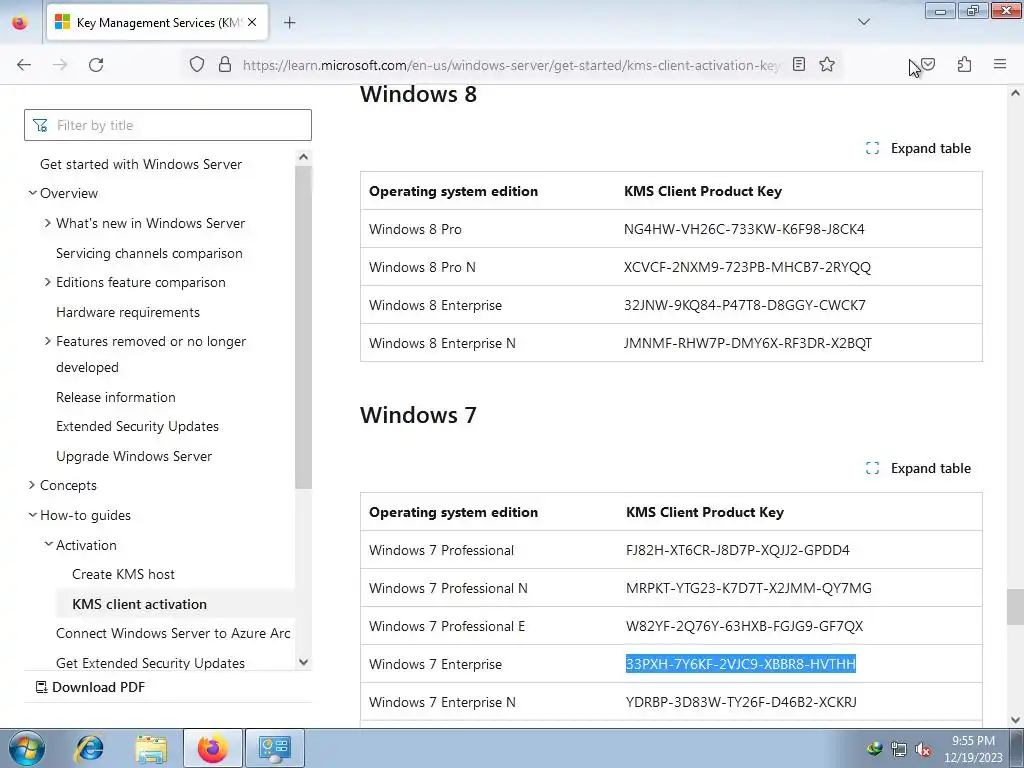Click the site security padlock icon
This screenshot has height=768, width=1024.
[225, 65]
